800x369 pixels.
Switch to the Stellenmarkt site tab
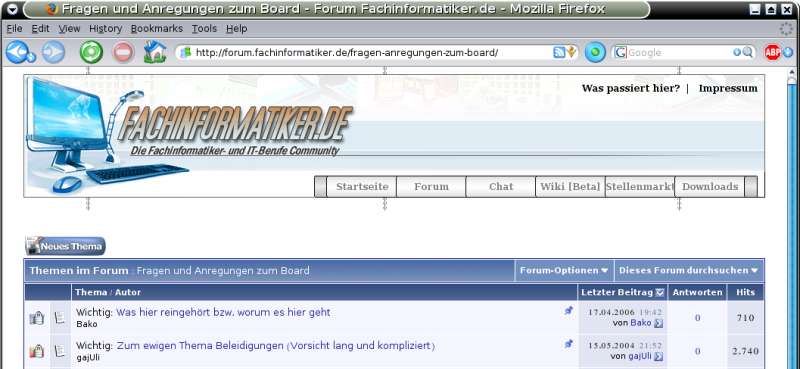tap(640, 187)
